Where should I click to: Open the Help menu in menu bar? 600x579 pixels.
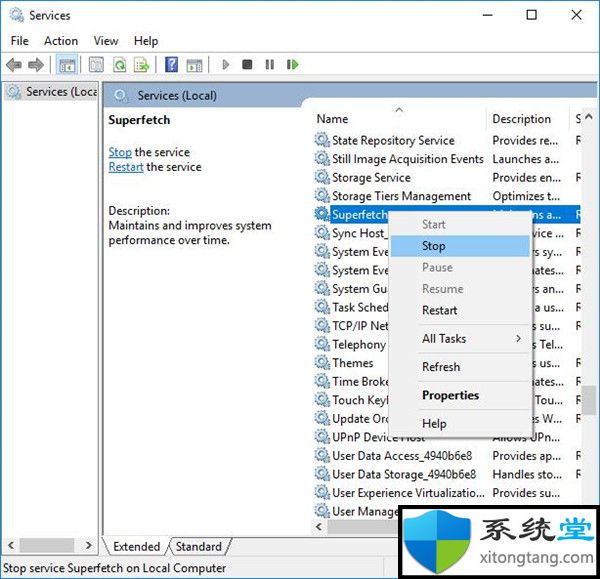(x=146, y=41)
